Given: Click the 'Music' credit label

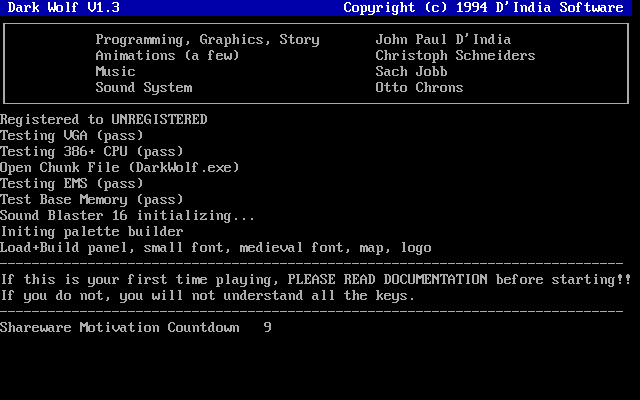Looking at the screenshot, I should pos(116,71).
